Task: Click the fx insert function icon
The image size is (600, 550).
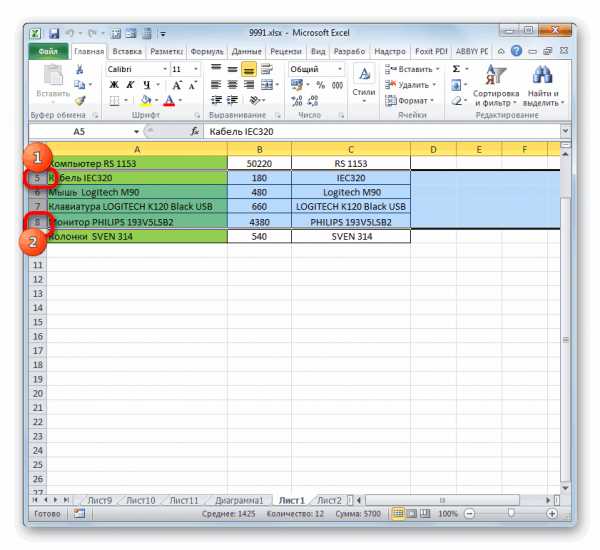Action: (195, 132)
